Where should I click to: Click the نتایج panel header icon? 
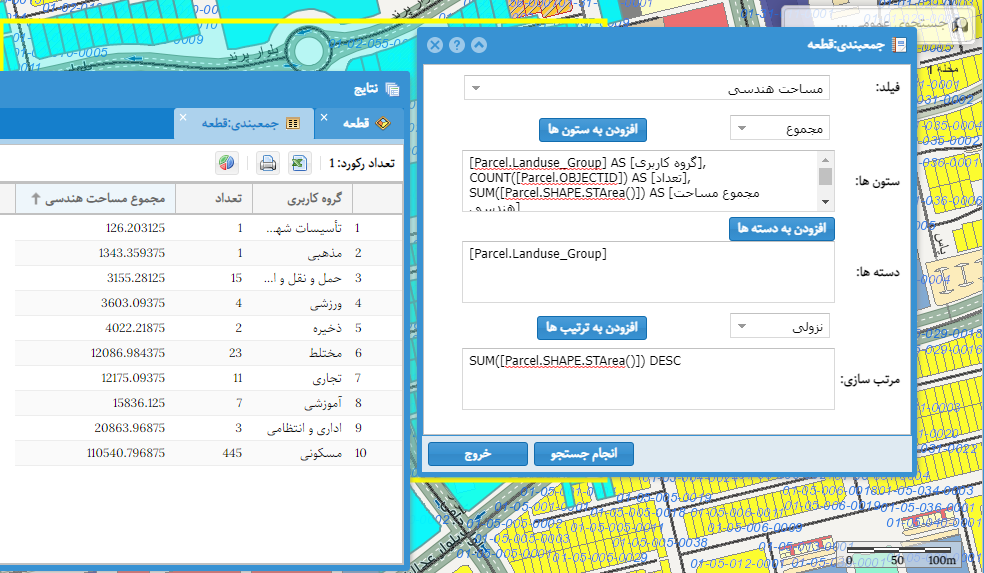(392, 89)
